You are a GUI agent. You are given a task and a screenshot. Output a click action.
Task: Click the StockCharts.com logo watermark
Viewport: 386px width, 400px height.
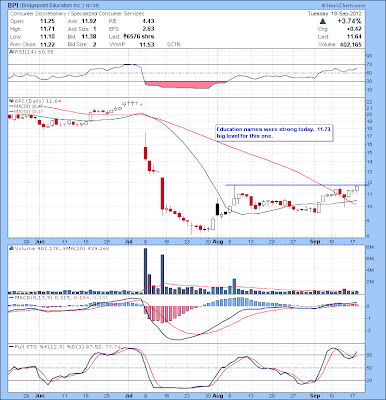pos(343,6)
